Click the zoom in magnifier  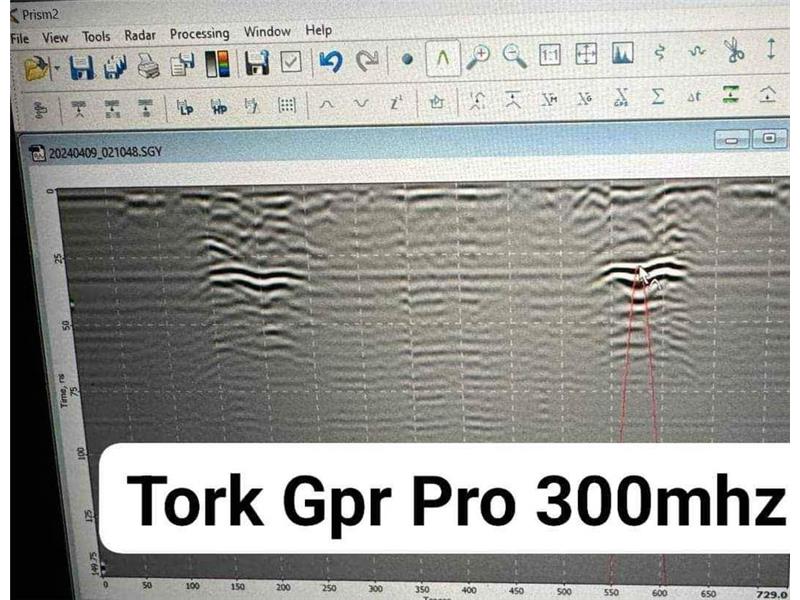(x=479, y=57)
